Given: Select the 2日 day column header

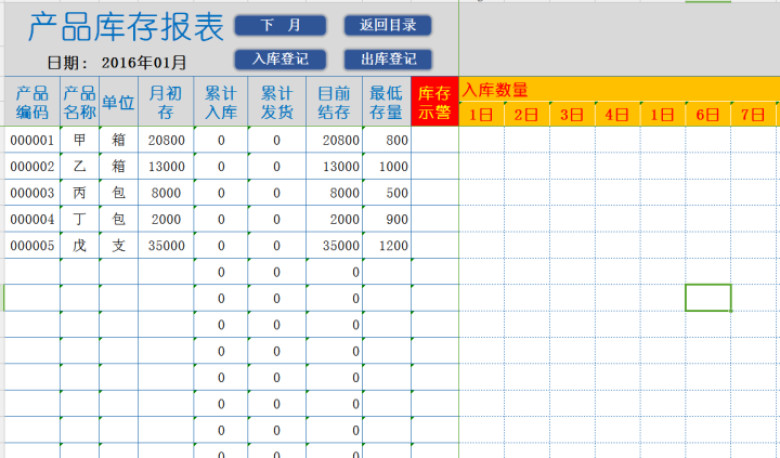Looking at the screenshot, I should [x=527, y=115].
